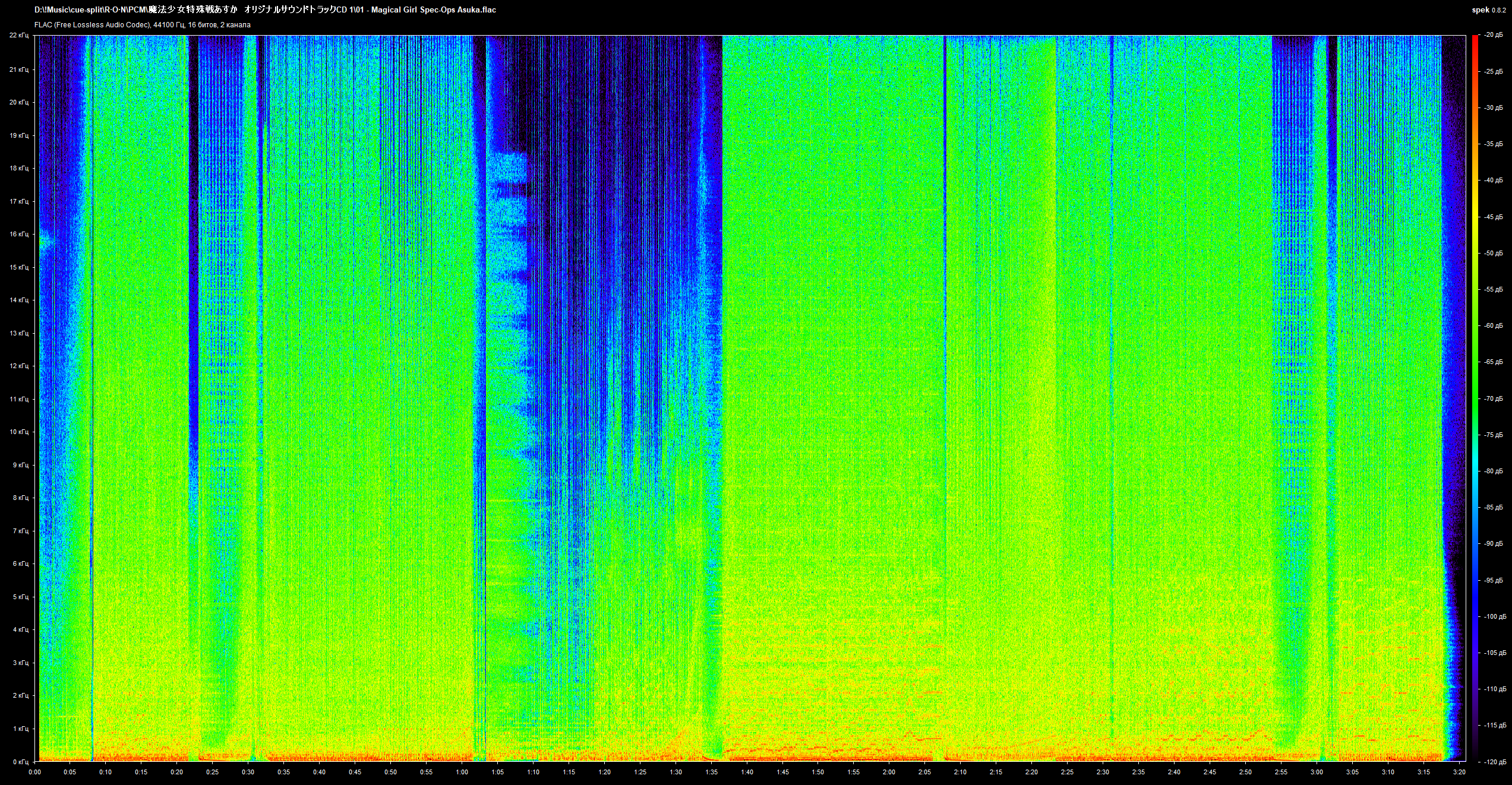Screen dimensions: 1512x785
Task: Select the "20 кГц" axis label
Action: [x=18, y=102]
